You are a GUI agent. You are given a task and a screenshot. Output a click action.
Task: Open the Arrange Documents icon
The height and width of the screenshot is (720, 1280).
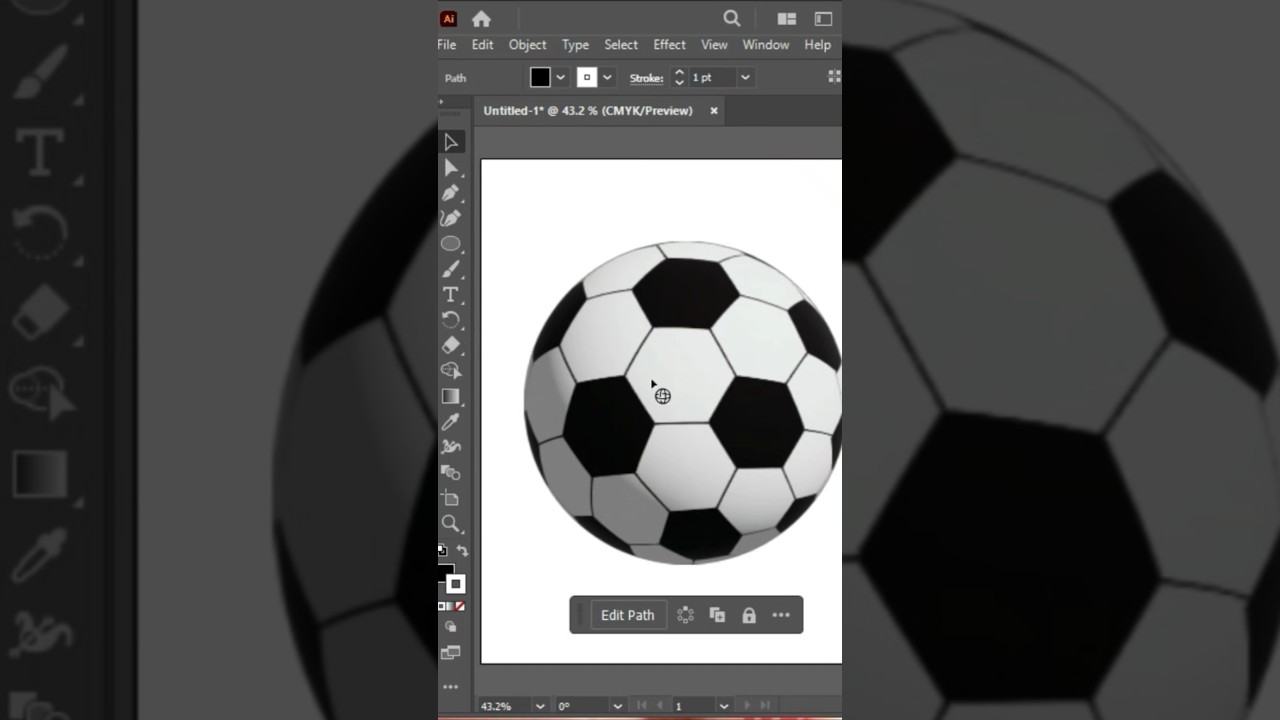coord(787,19)
